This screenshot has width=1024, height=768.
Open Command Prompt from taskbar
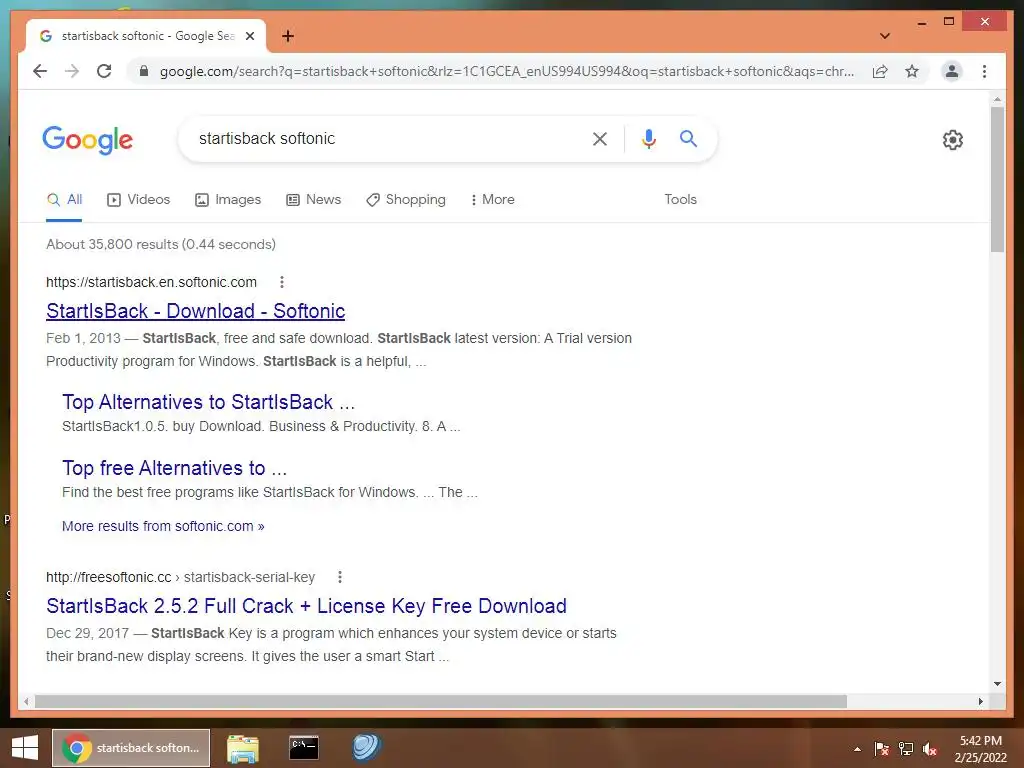(304, 748)
